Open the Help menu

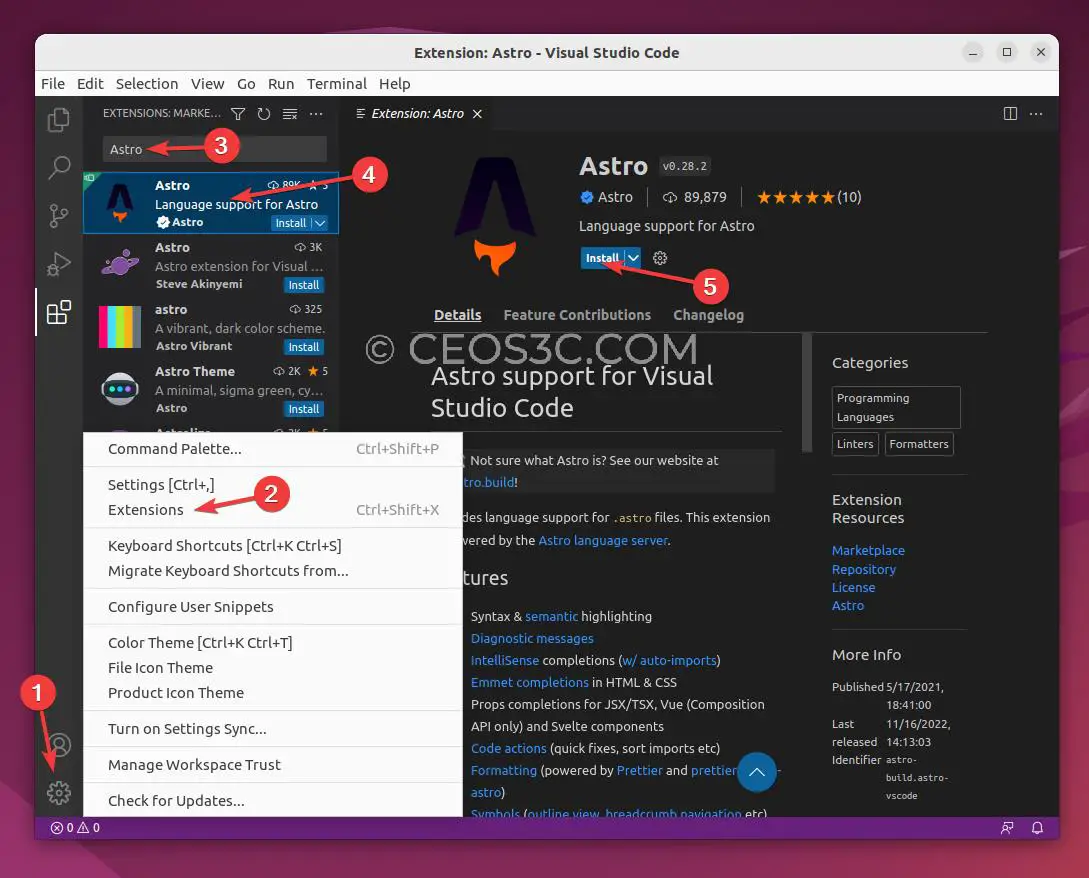[394, 84]
